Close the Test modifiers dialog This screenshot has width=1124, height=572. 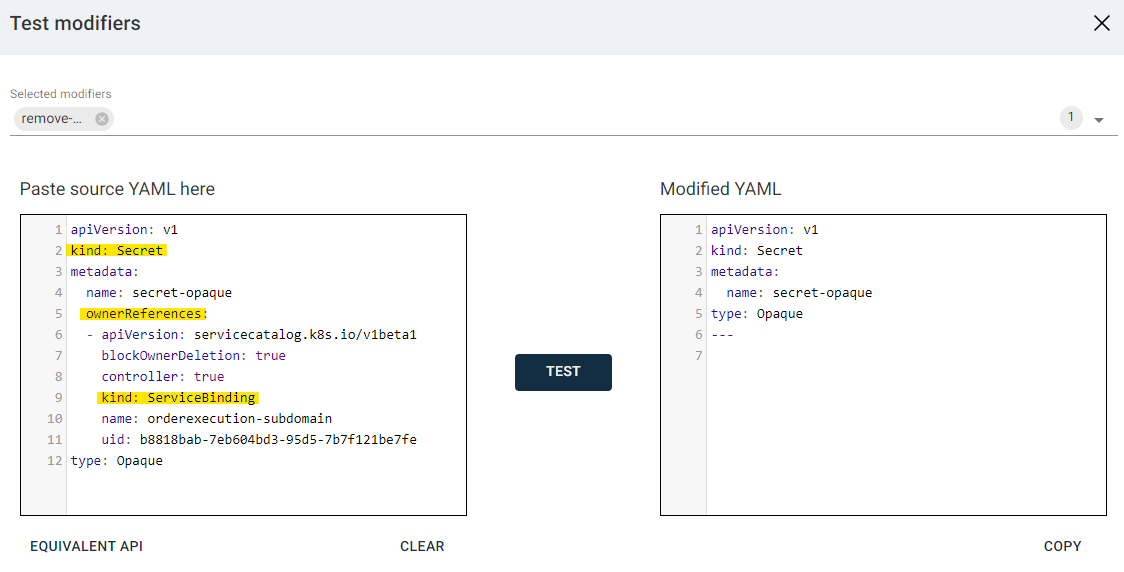coord(1101,23)
